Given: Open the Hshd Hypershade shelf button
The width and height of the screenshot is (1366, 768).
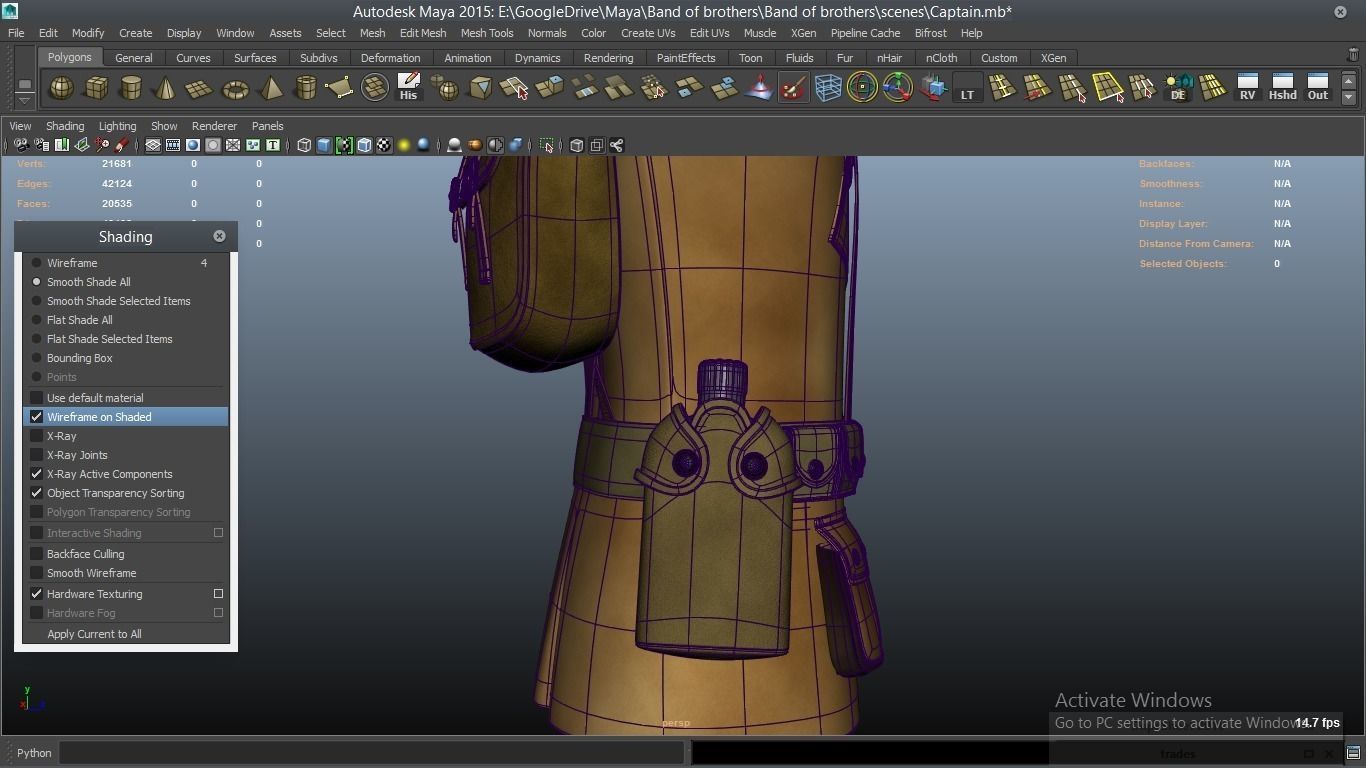Looking at the screenshot, I should 1282,87.
